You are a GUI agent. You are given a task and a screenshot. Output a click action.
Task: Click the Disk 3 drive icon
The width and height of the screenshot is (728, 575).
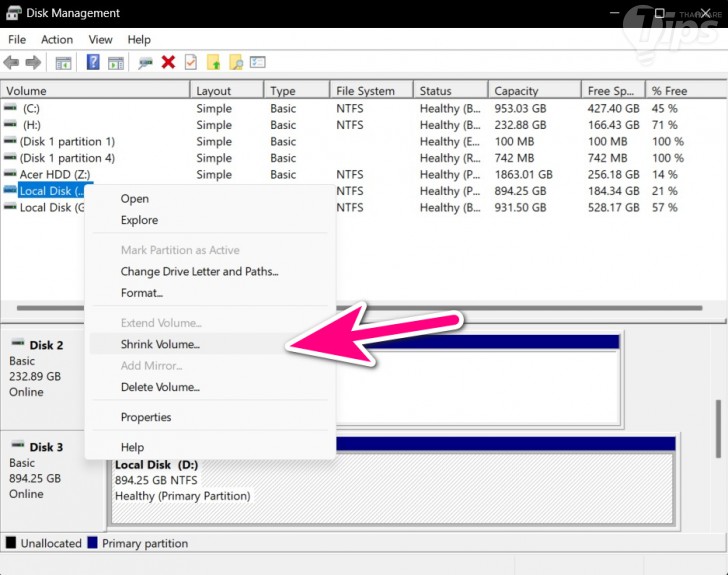[18, 444]
